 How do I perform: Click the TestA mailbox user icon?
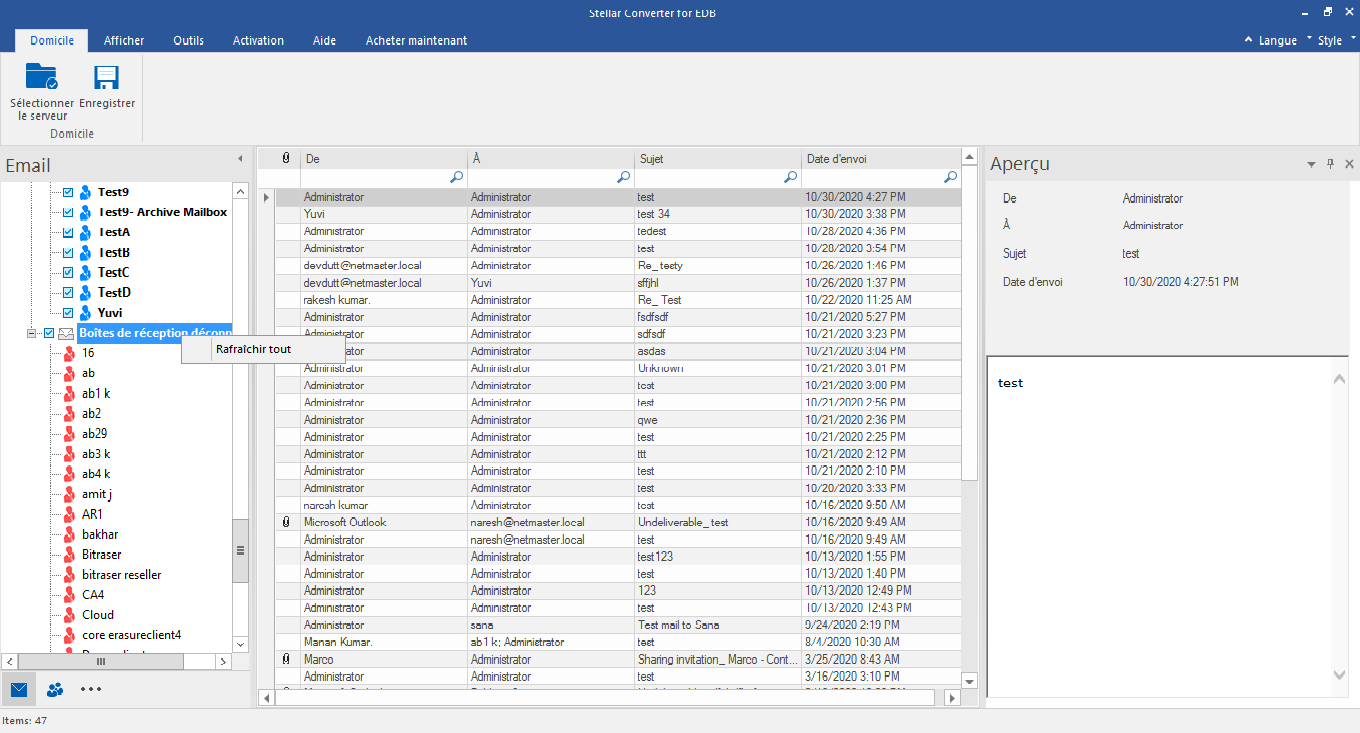coord(86,232)
